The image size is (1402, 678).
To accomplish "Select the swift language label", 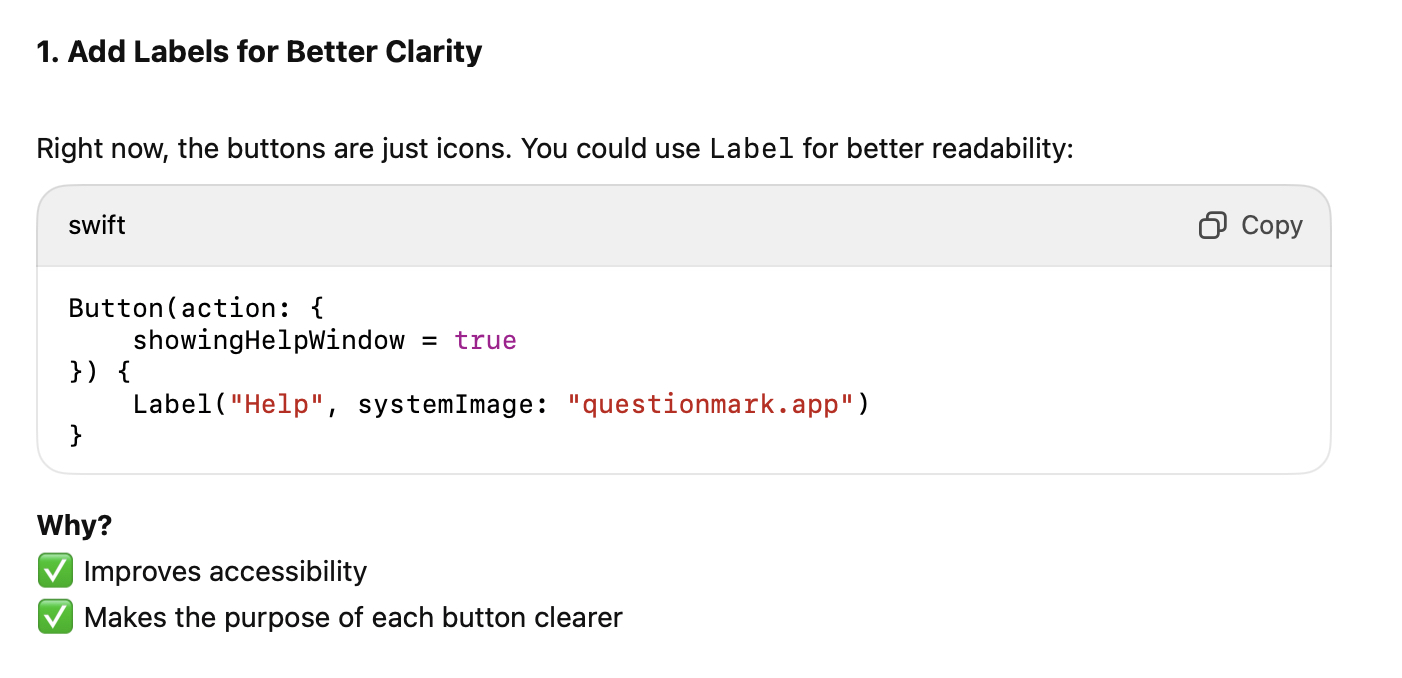I will [x=96, y=225].
